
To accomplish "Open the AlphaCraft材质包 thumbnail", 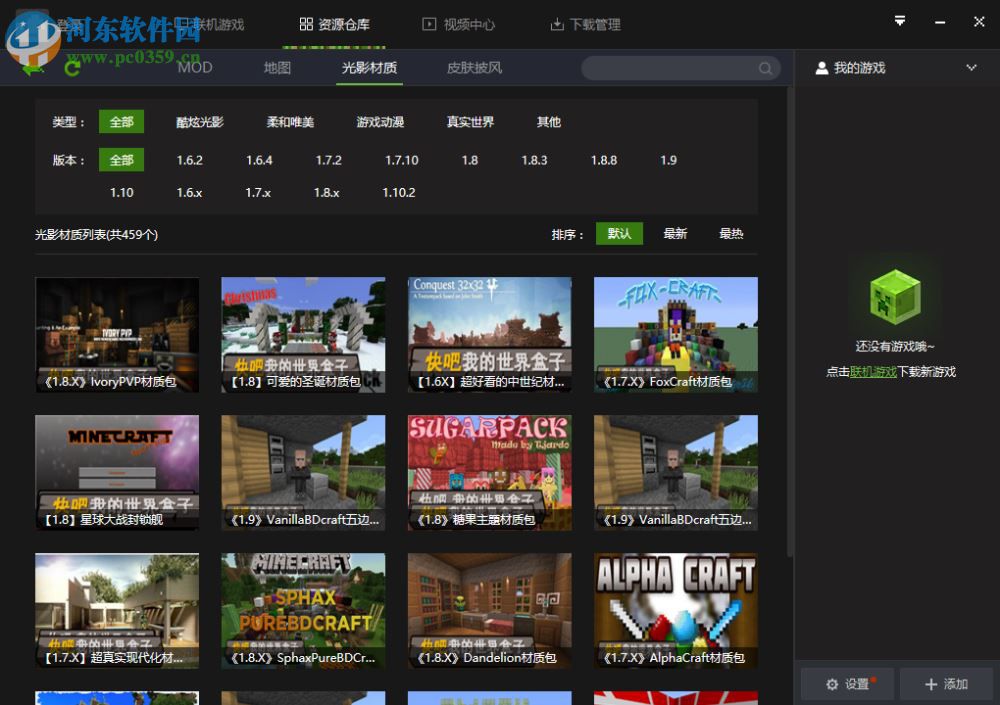I will pos(676,611).
